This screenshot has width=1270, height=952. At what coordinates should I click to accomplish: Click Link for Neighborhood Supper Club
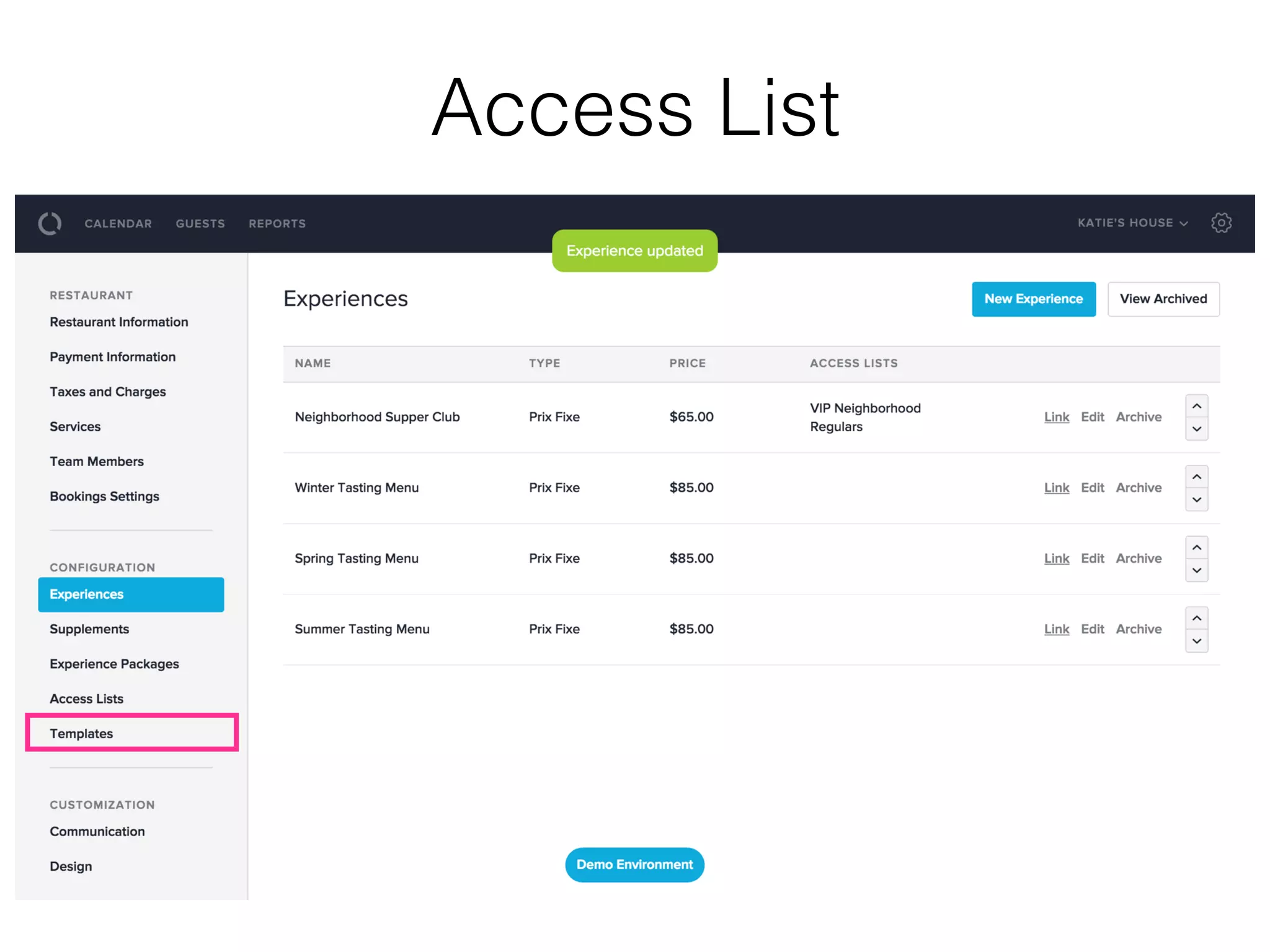click(1057, 417)
